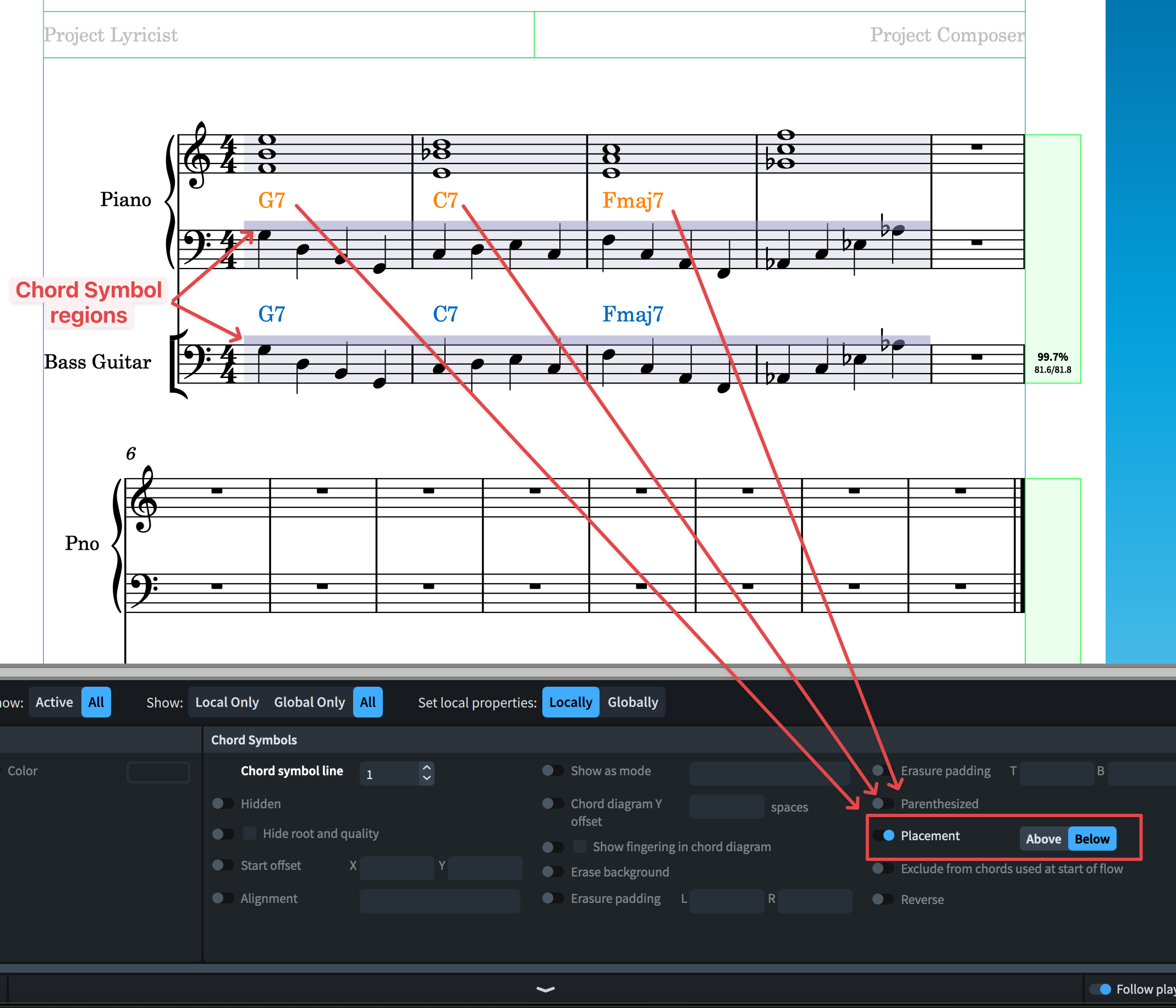1176x1008 pixels.
Task: Select the orange C7 chord symbol on Piano
Action: (x=445, y=200)
